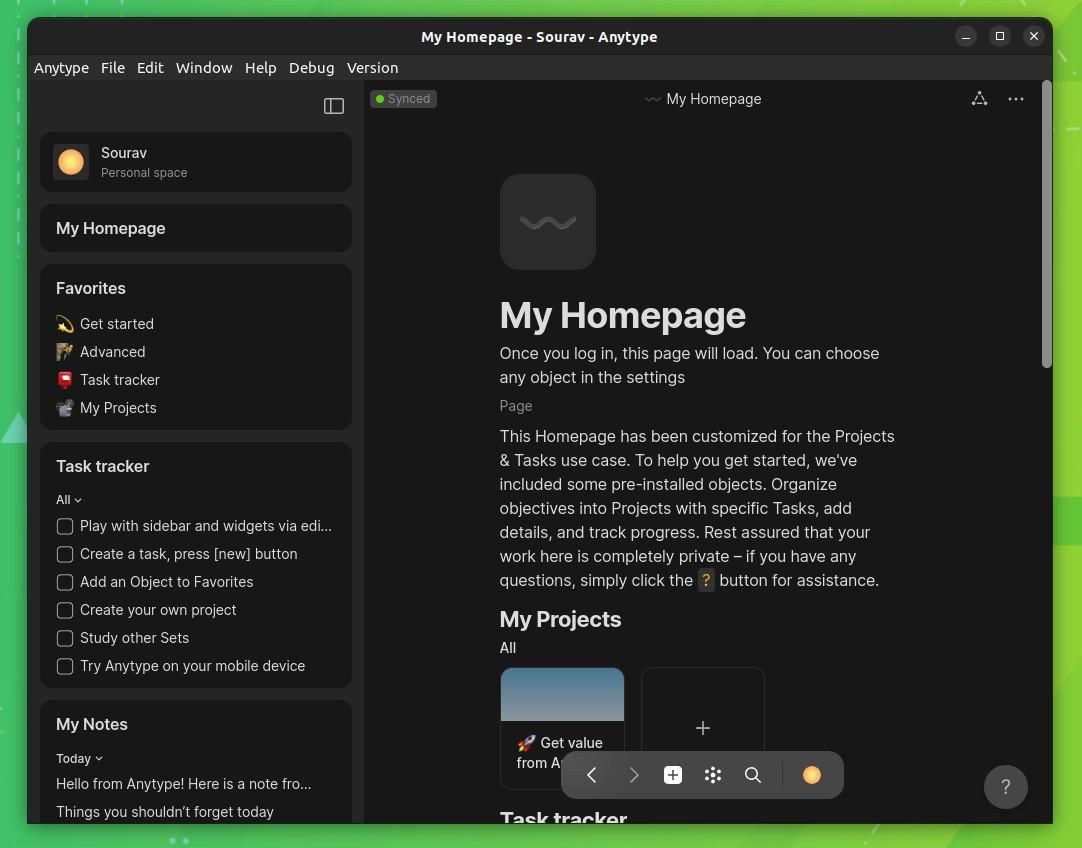Click the plus card to add a project
The height and width of the screenshot is (848, 1082).
[702, 727]
